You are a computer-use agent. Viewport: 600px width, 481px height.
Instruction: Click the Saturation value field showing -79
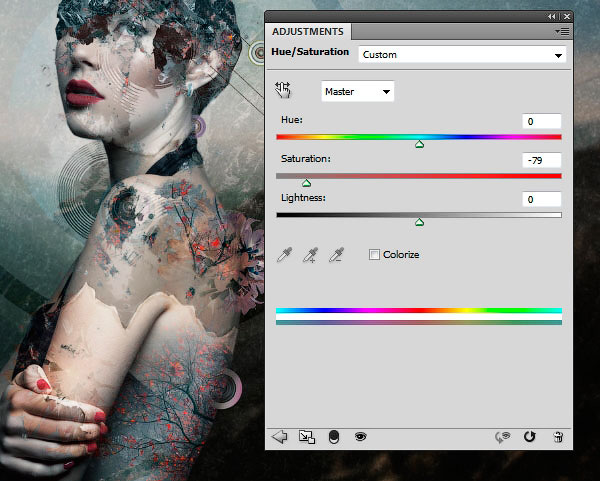[541, 160]
